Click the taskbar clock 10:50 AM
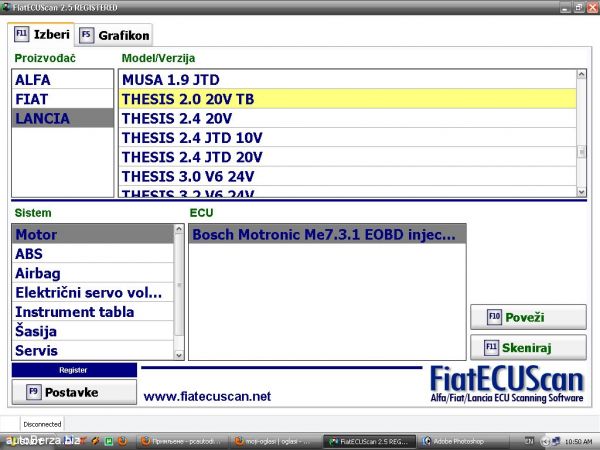600x450 pixels. (578, 442)
